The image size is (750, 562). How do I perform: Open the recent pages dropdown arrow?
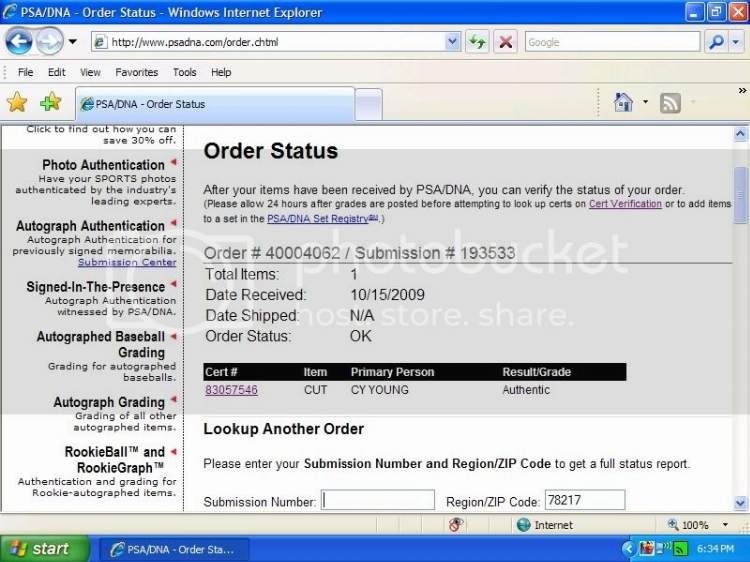tap(73, 42)
